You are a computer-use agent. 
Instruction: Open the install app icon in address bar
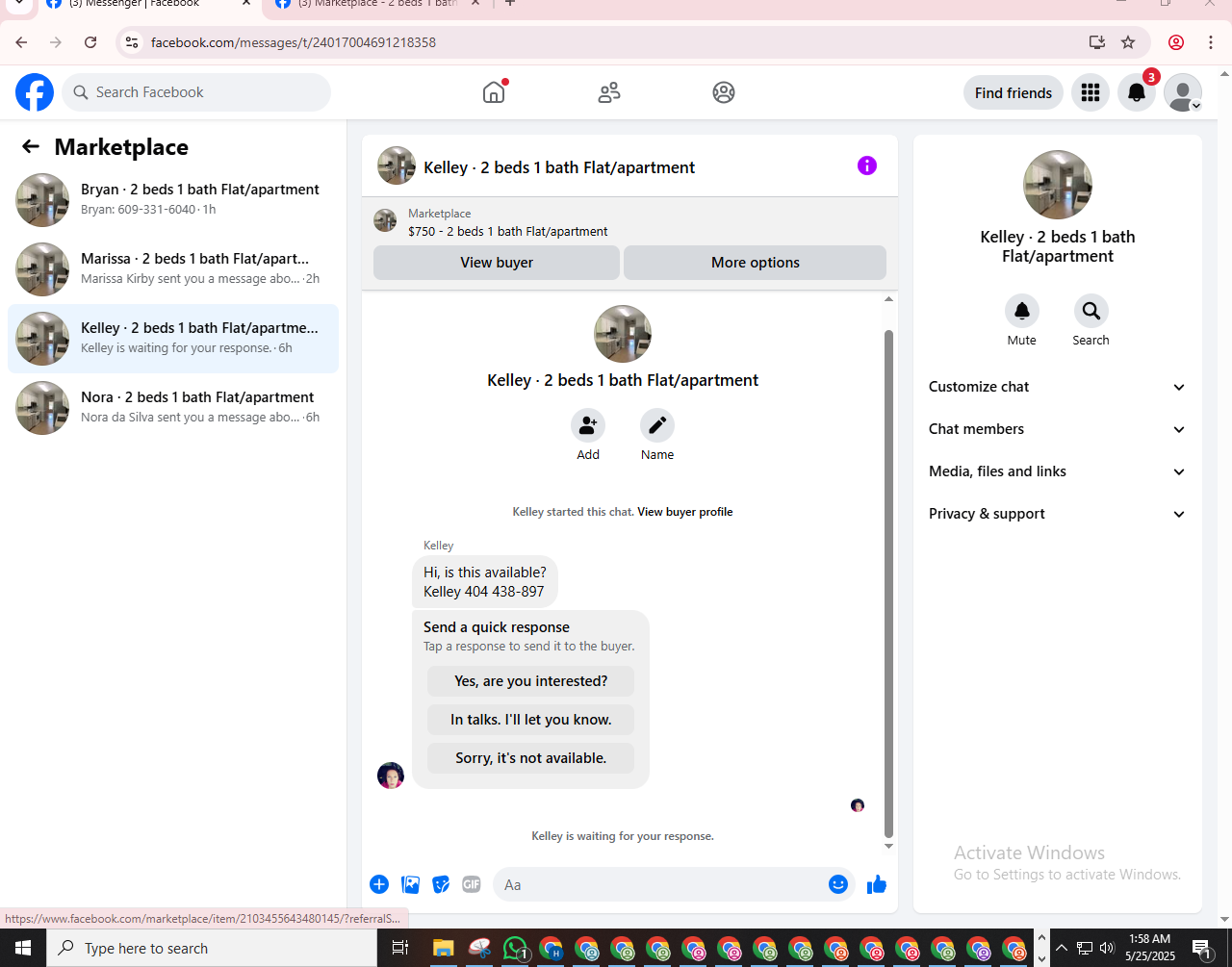click(1097, 42)
